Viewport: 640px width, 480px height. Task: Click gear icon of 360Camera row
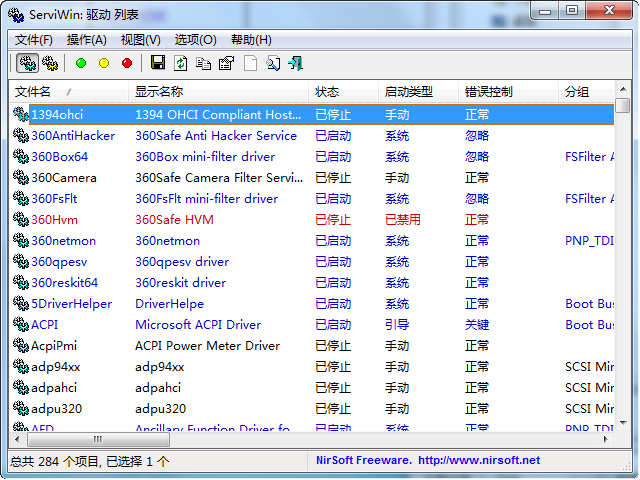pyautogui.click(x=20, y=178)
